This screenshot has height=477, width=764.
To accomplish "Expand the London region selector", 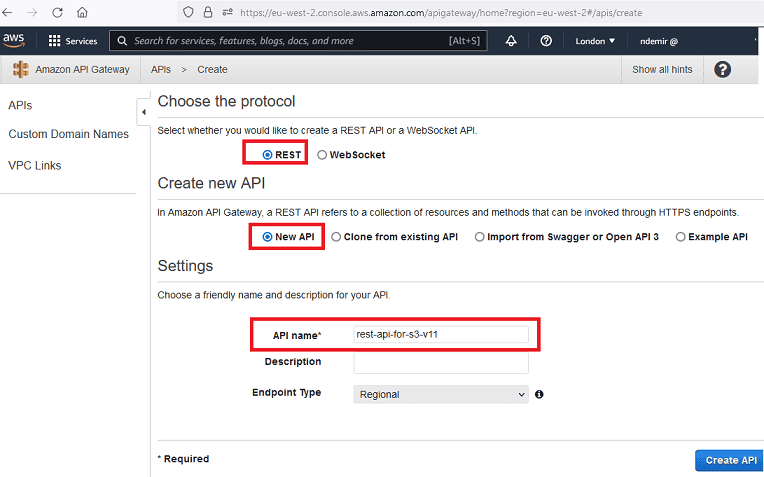I will click(x=597, y=41).
